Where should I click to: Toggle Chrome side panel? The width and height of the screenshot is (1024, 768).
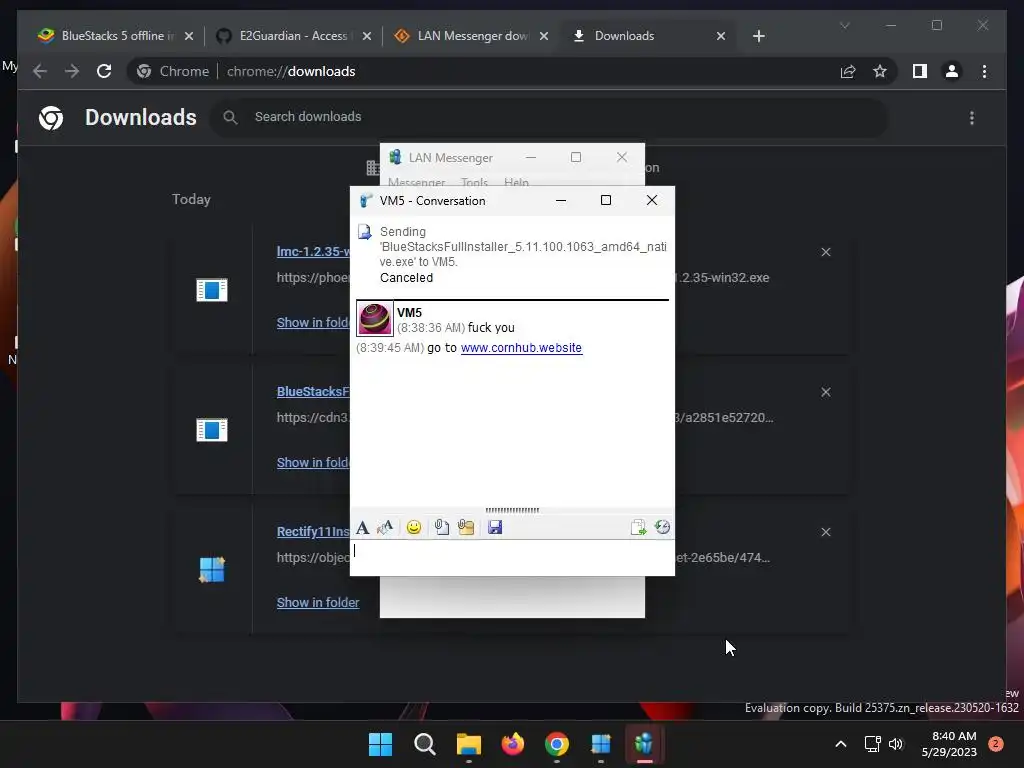click(x=920, y=71)
